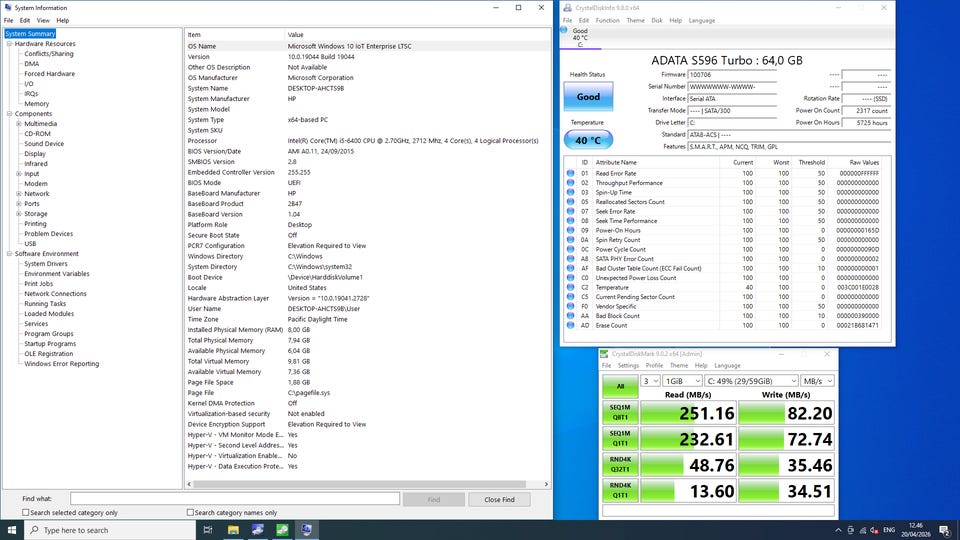Click the 40 °C temperature indicator
The width and height of the screenshot is (960, 540).
pyautogui.click(x=588, y=140)
